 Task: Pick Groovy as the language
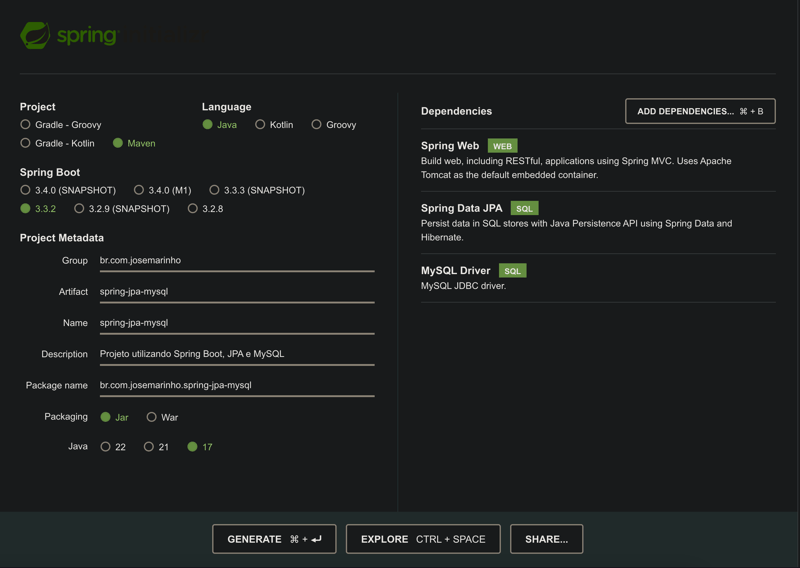pos(334,125)
